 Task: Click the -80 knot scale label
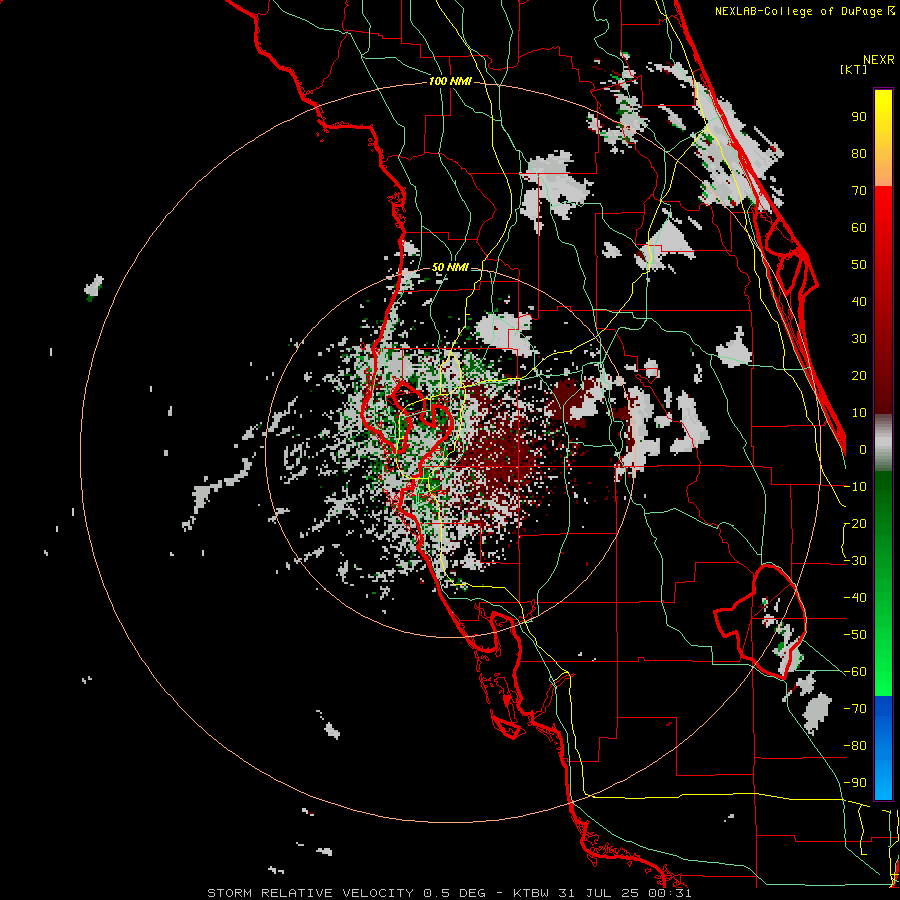(855, 746)
